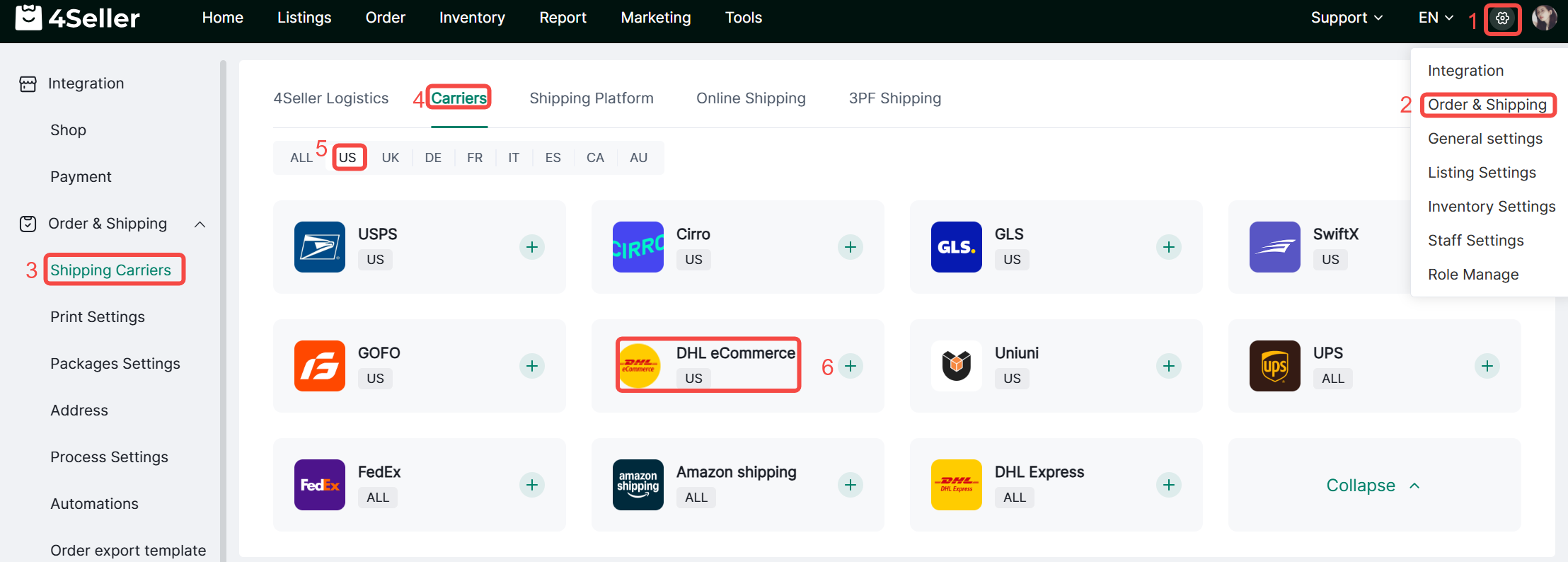1568x562 pixels.
Task: Add the GLS carrier with its plus icon
Action: coord(1169,247)
